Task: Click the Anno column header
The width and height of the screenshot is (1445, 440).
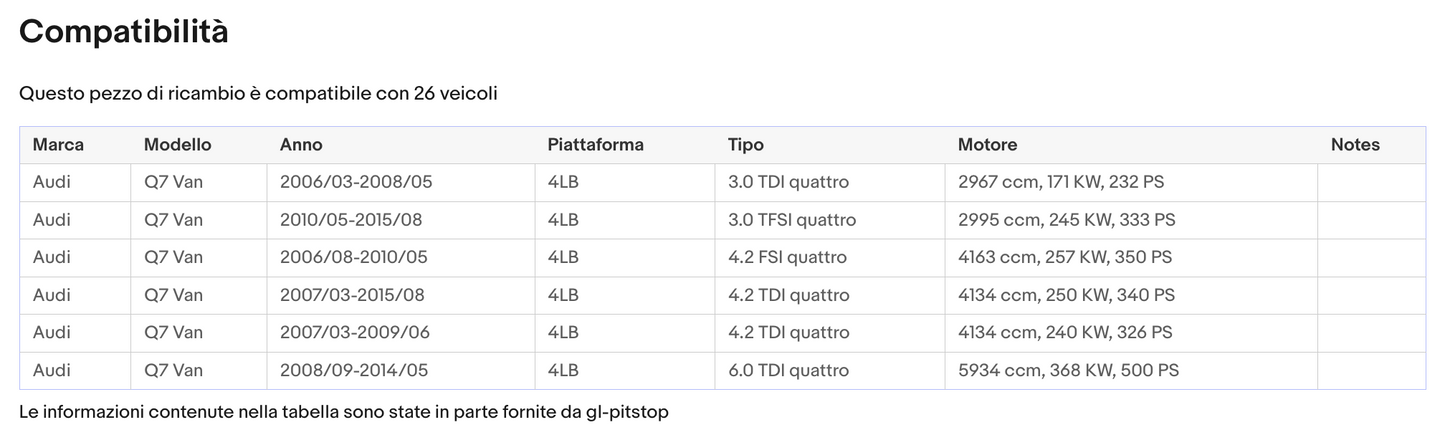Action: coord(301,145)
